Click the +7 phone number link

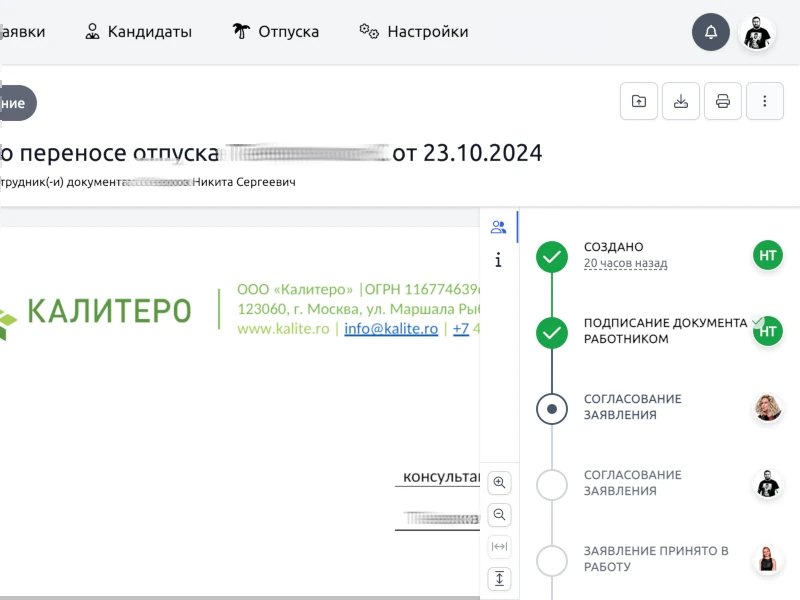(x=461, y=329)
